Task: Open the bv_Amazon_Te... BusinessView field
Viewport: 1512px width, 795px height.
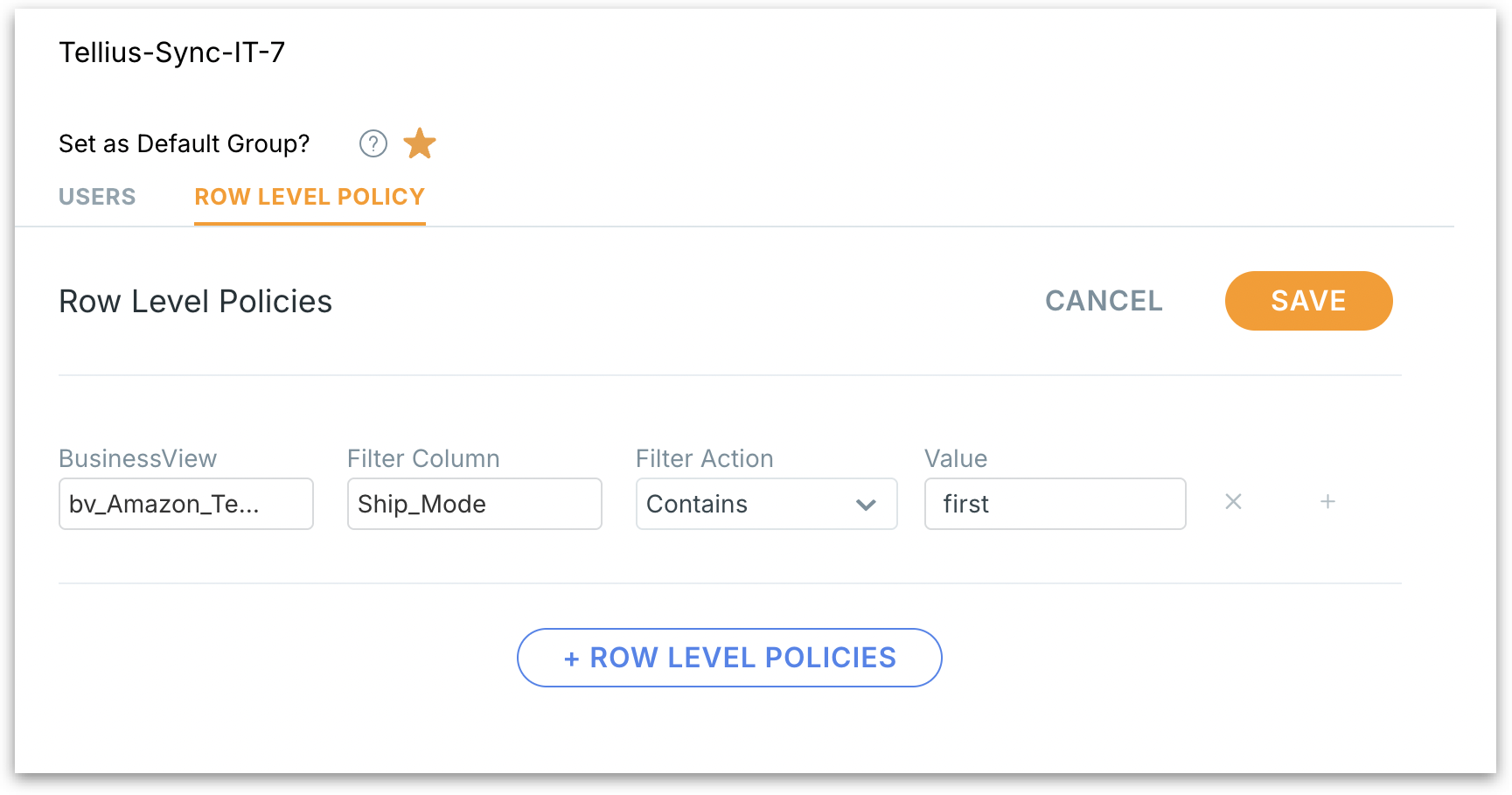Action: click(185, 504)
